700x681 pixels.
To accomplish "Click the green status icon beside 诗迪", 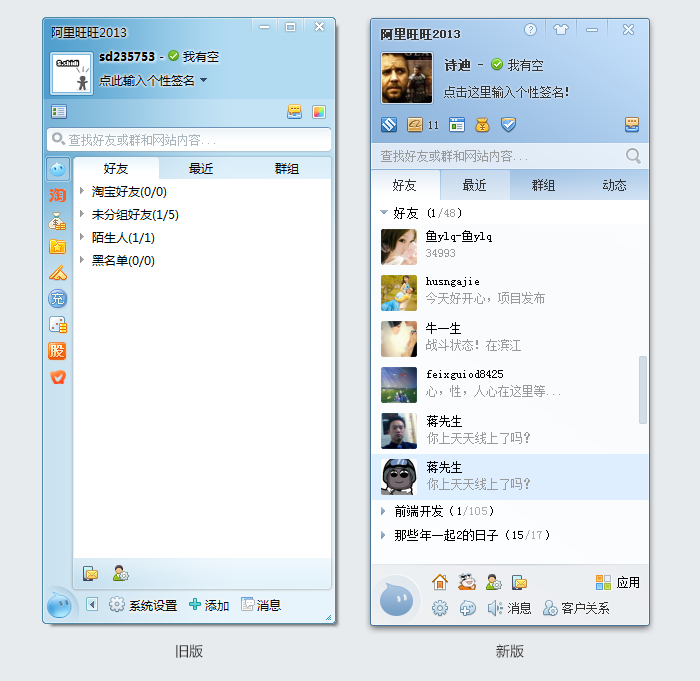I will click(x=497, y=65).
